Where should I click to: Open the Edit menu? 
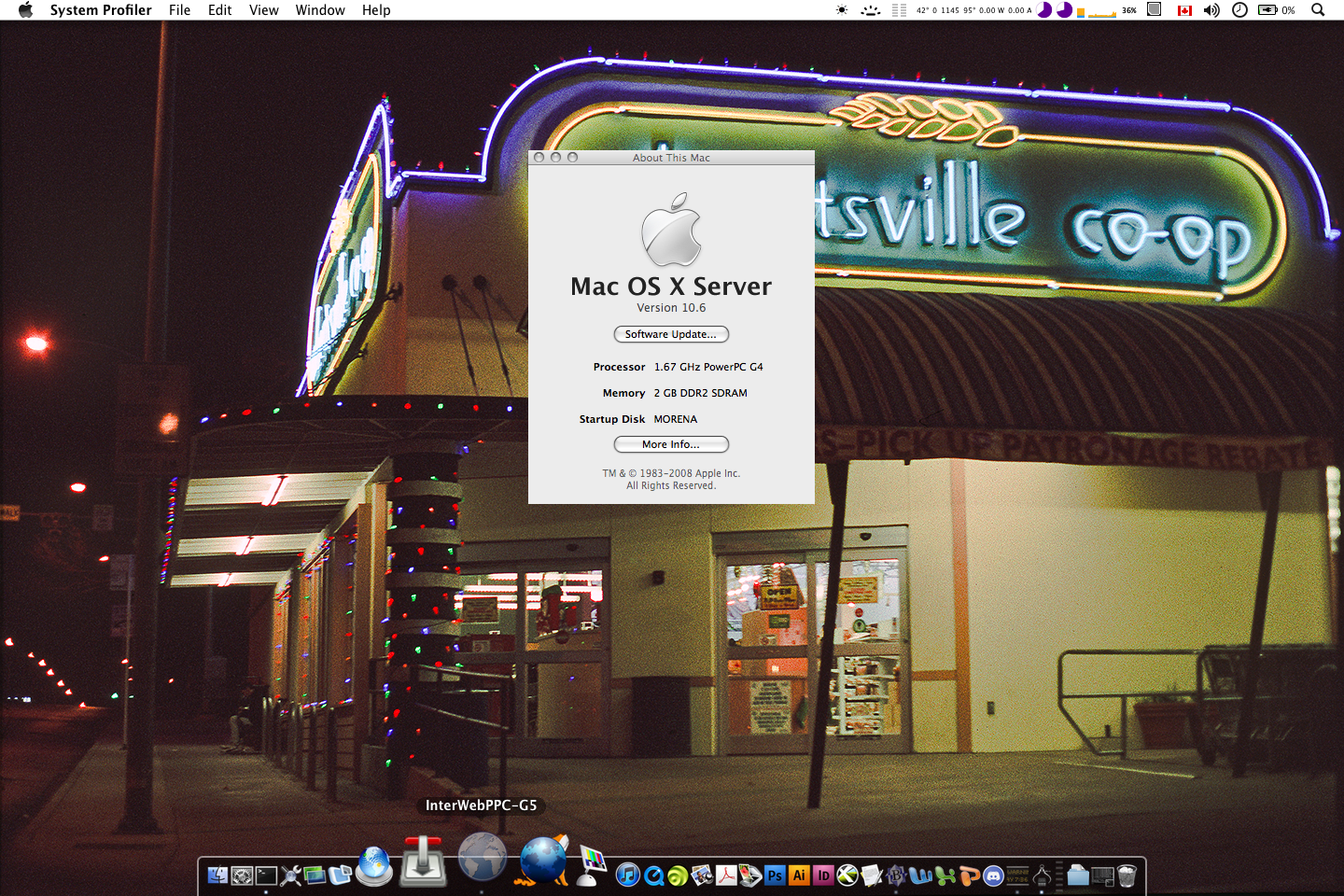[x=220, y=10]
